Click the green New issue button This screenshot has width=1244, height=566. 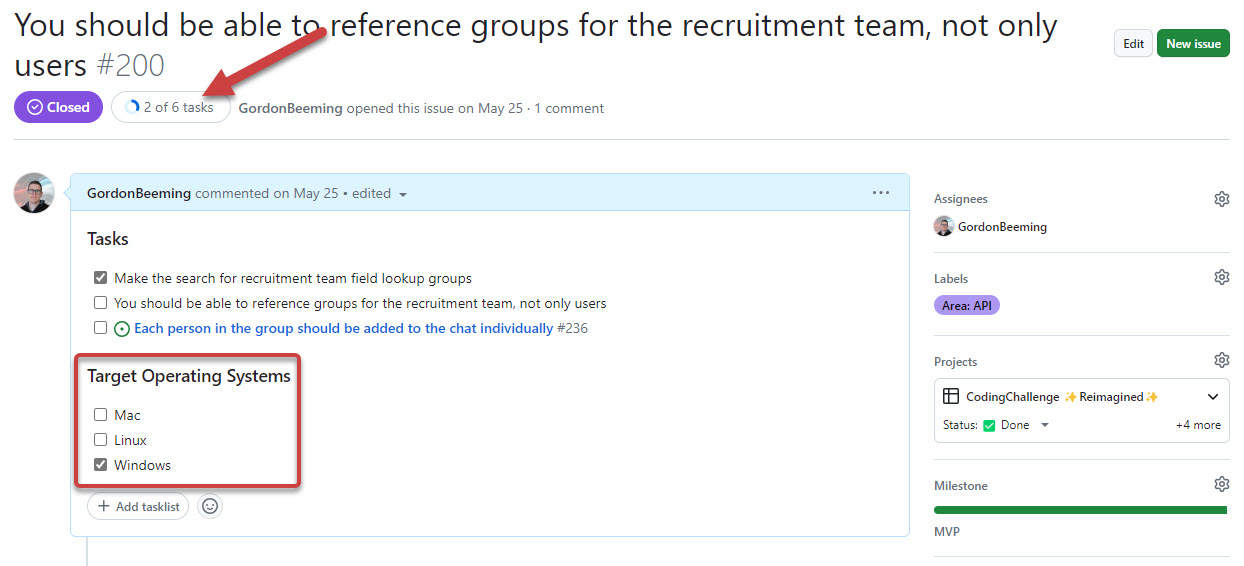(x=1193, y=43)
